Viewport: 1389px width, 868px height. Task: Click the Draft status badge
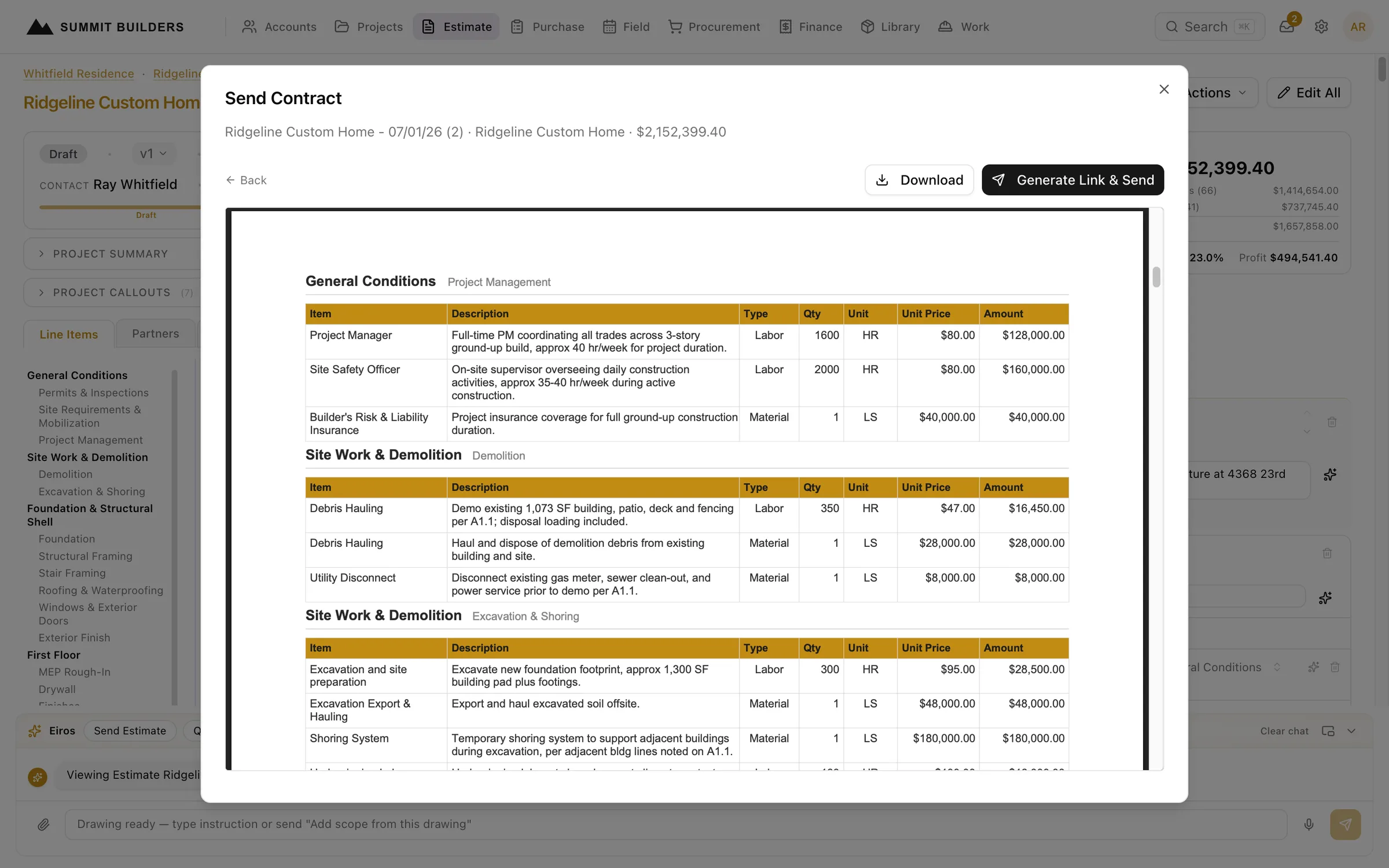[x=63, y=154]
